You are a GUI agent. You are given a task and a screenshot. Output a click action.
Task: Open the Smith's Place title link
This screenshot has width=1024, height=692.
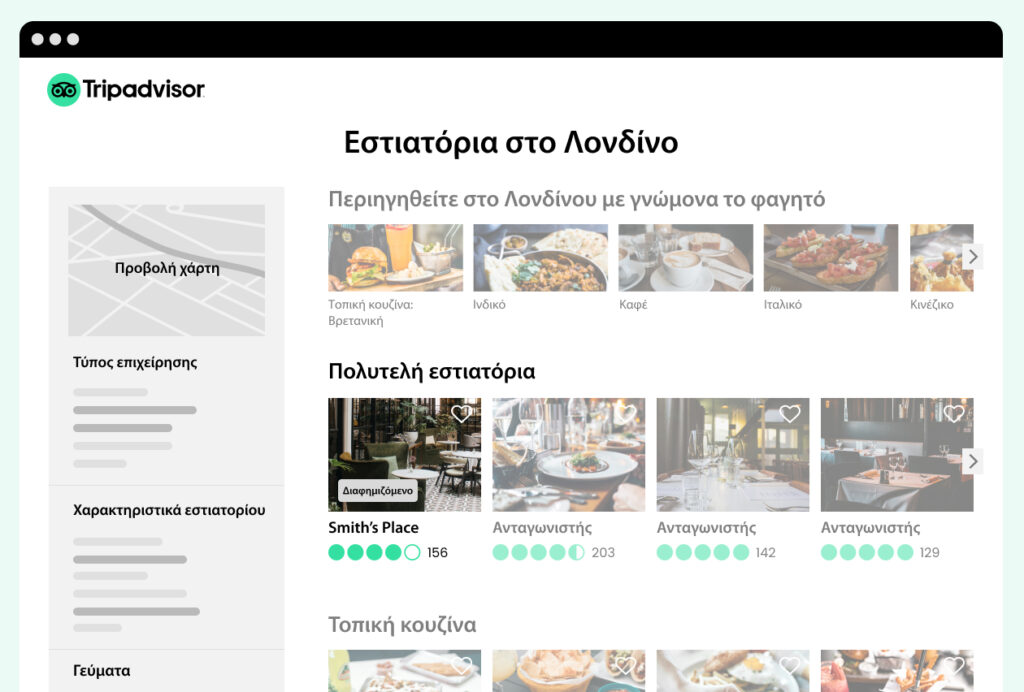click(374, 527)
